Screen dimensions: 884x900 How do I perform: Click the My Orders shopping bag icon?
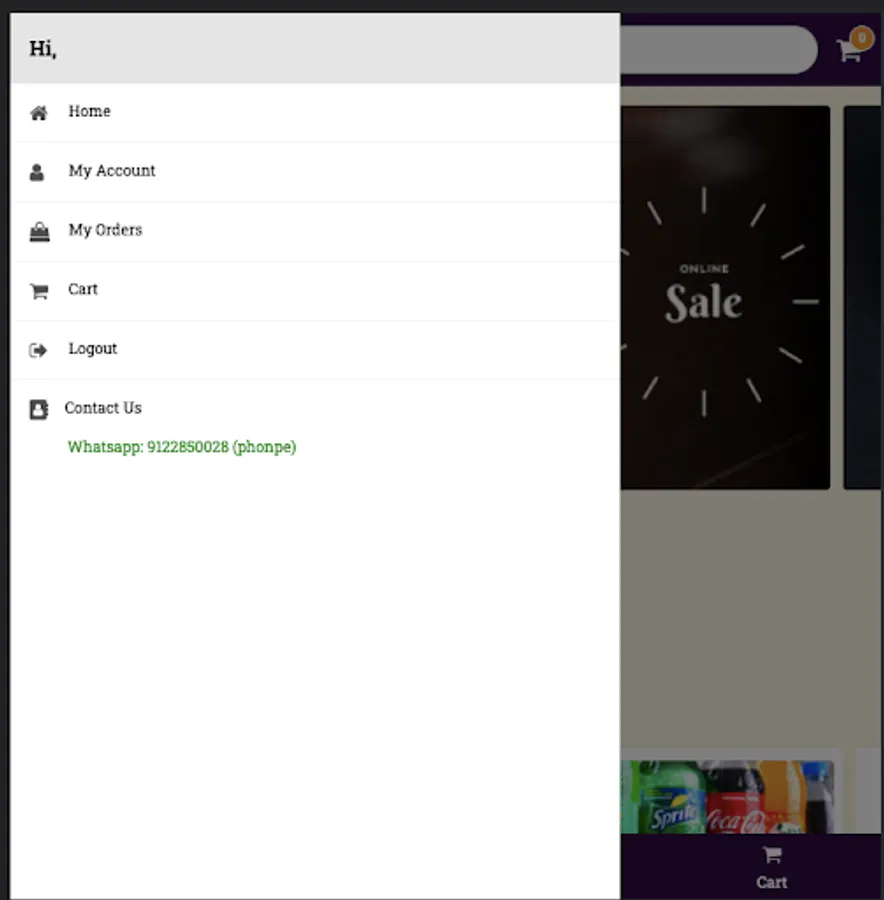point(40,232)
